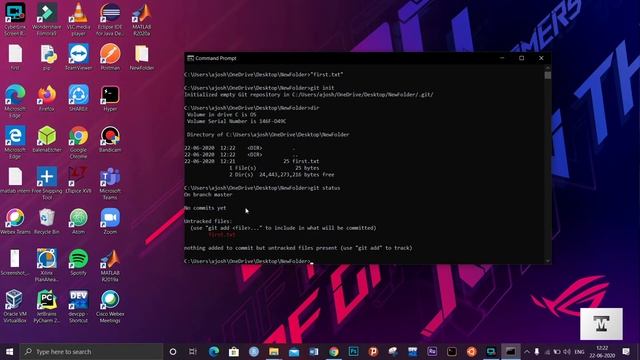Open Chrome from the taskbar
The image size is (640, 360).
(333, 351)
